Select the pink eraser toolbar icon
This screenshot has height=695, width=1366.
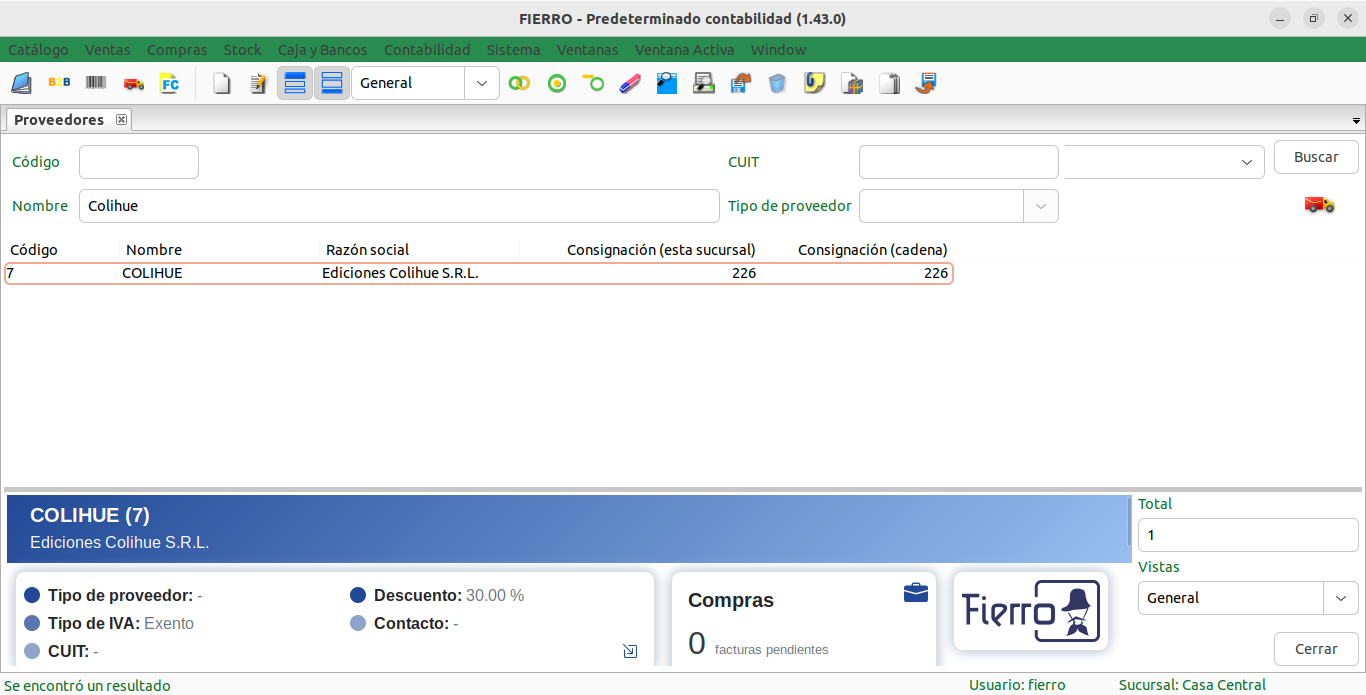point(630,83)
